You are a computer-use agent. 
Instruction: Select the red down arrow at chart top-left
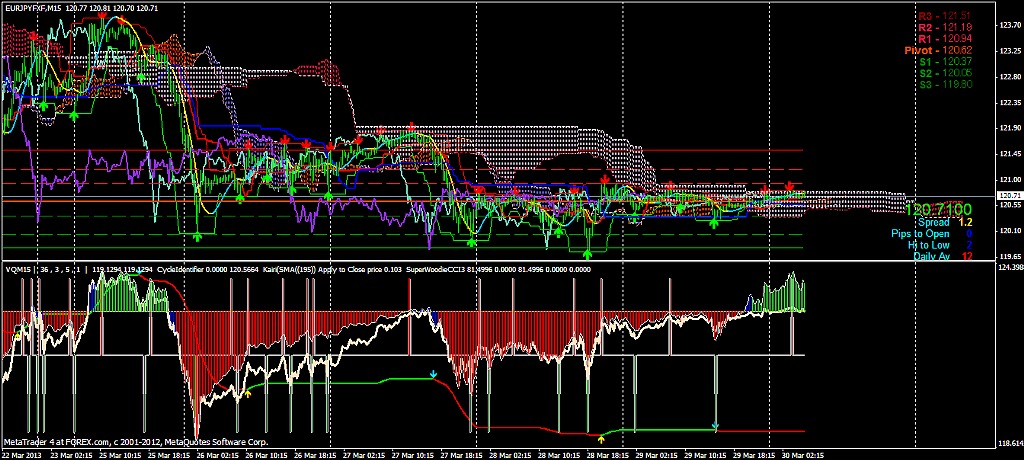point(33,35)
